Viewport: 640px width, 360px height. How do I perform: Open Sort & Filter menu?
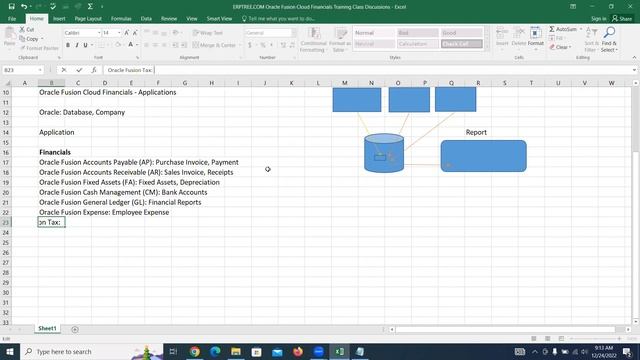click(x=591, y=39)
